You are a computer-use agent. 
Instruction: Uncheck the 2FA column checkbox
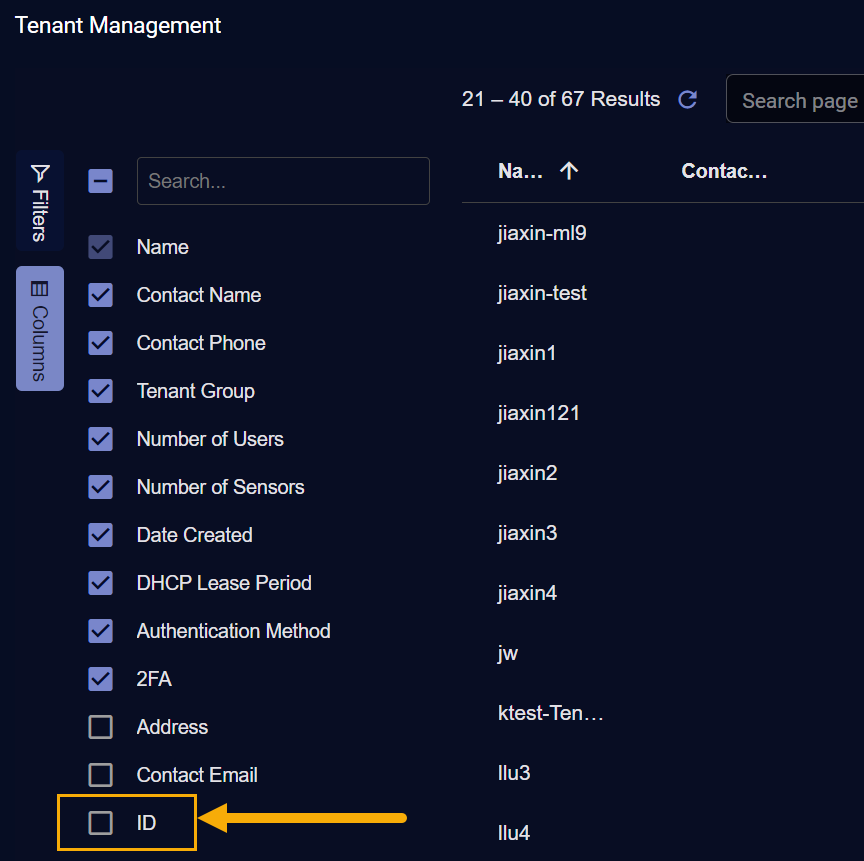(x=100, y=679)
